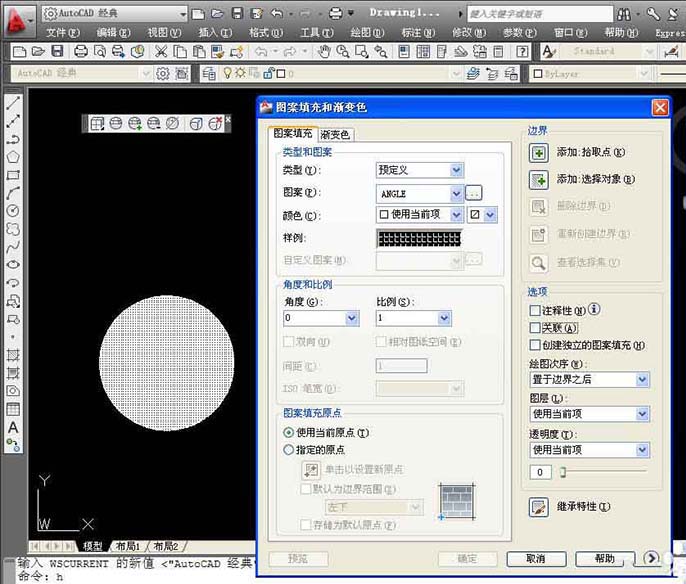Select the Table tool in draw toolbar
Viewport: 686px width, 584px height.
tap(13, 409)
